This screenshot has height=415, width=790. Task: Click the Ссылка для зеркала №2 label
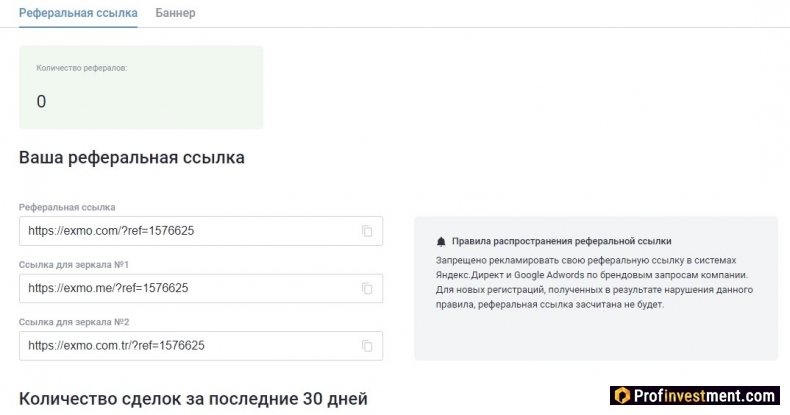74,322
